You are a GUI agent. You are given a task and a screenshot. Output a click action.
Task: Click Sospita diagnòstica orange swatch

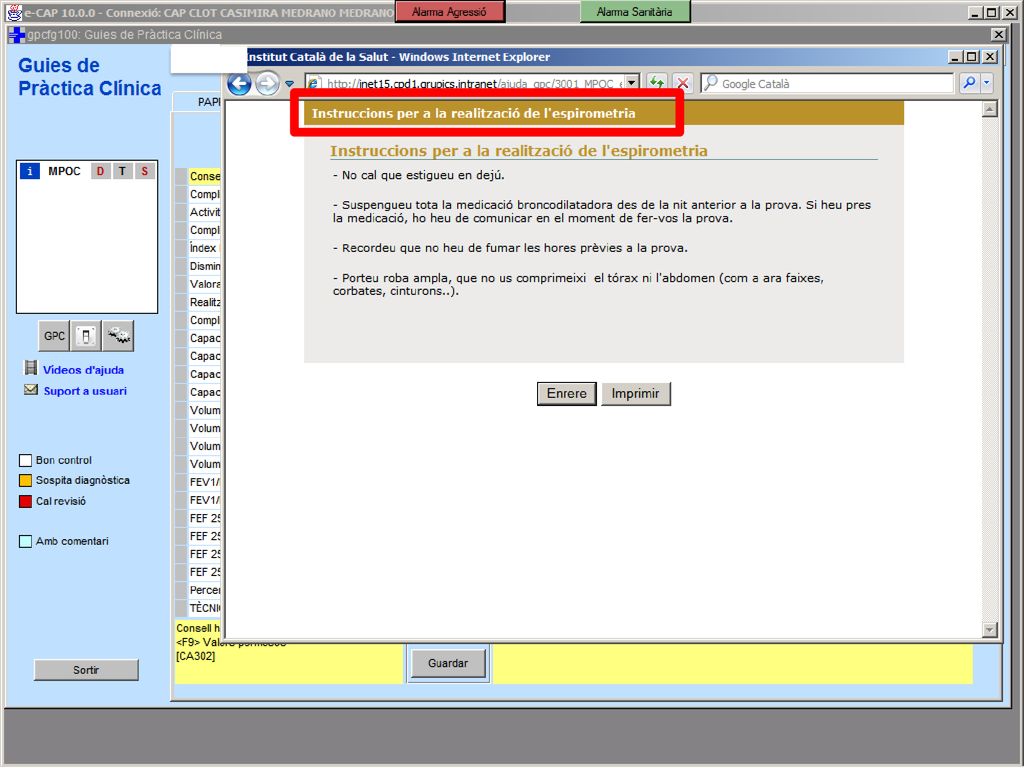[x=25, y=481]
